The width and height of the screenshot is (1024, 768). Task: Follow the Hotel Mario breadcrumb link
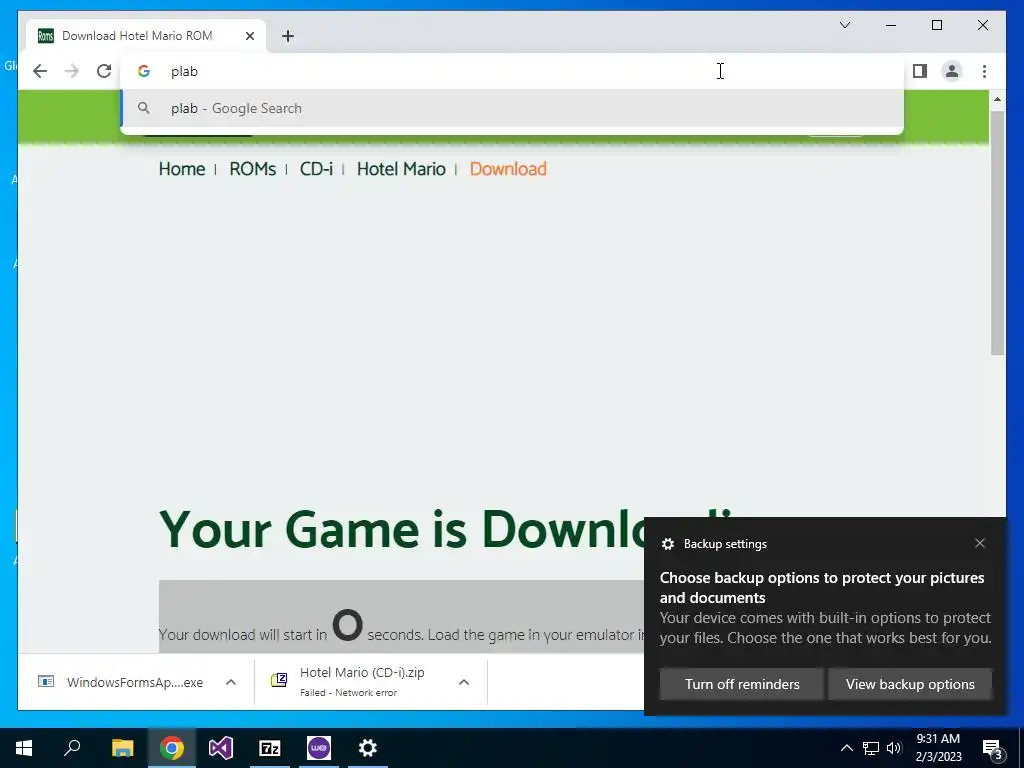click(x=401, y=169)
